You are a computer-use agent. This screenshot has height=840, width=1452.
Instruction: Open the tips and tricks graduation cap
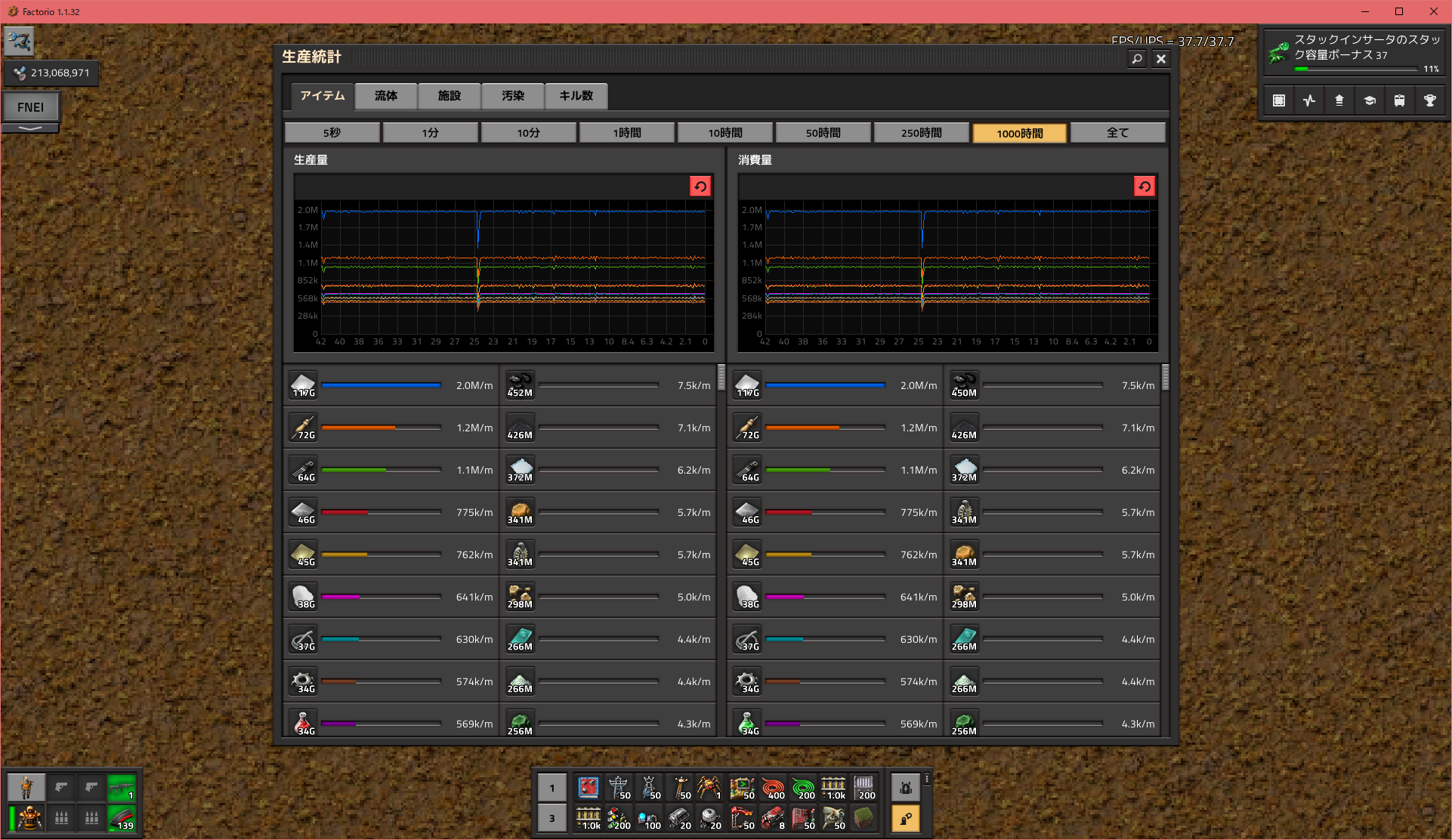1370,100
